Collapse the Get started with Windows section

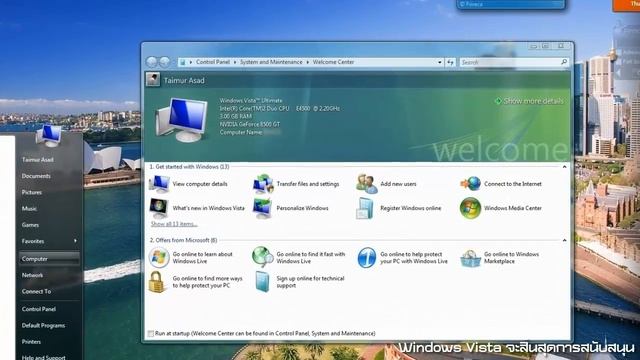click(564, 167)
